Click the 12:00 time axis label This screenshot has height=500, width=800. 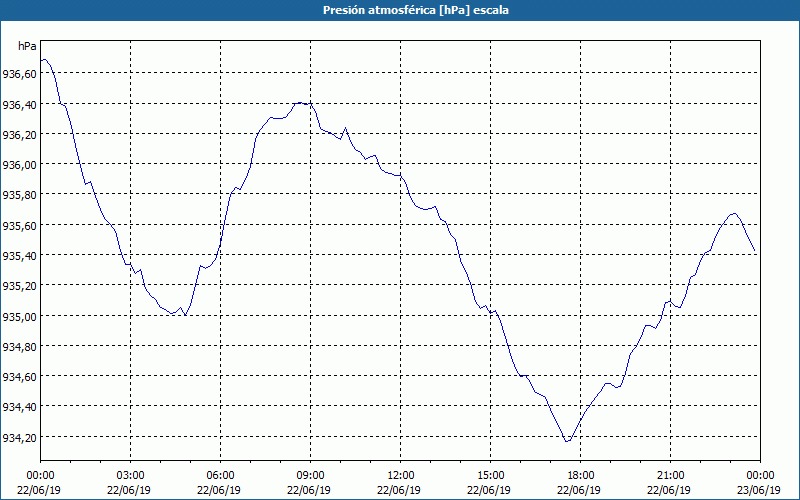pyautogui.click(x=401, y=476)
